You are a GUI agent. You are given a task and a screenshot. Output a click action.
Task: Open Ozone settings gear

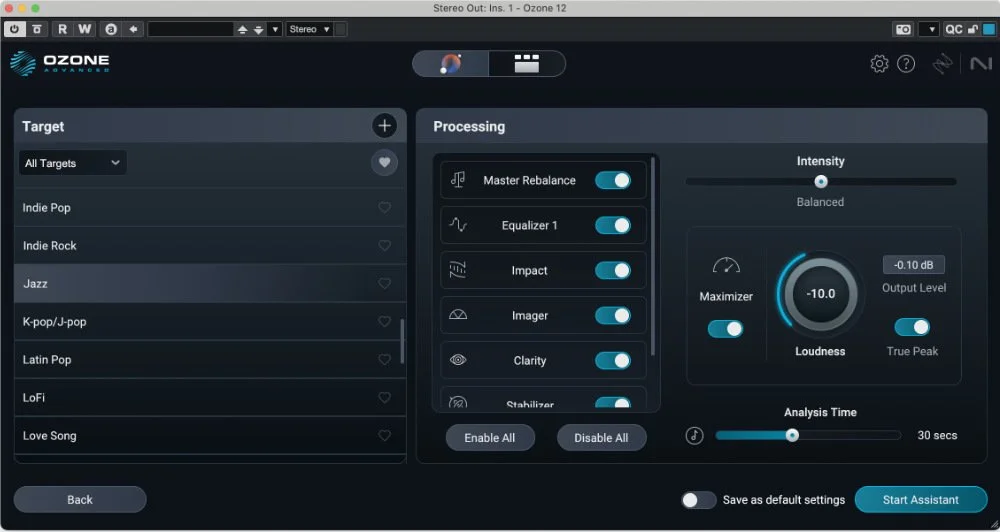click(879, 64)
